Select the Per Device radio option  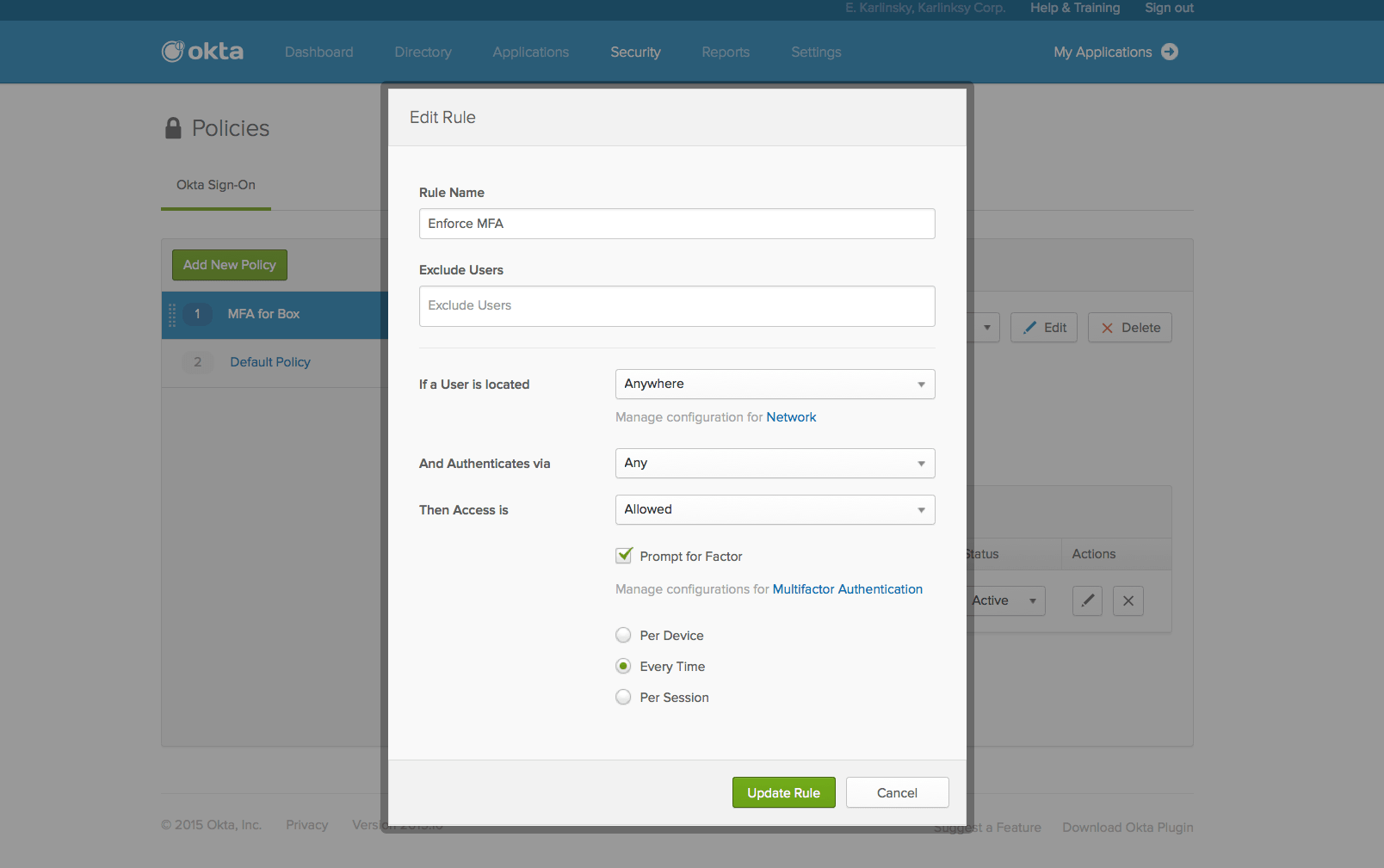pyautogui.click(x=623, y=635)
